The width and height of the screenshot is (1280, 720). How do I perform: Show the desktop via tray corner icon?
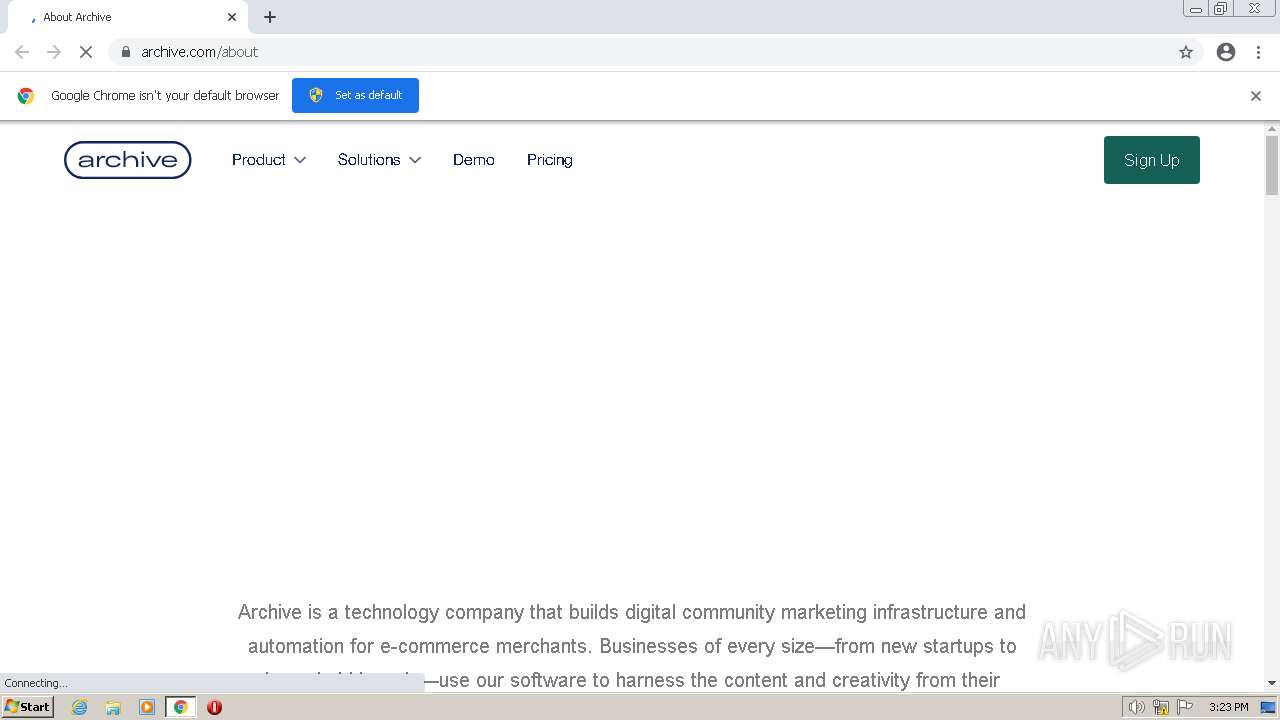tap(1268, 707)
